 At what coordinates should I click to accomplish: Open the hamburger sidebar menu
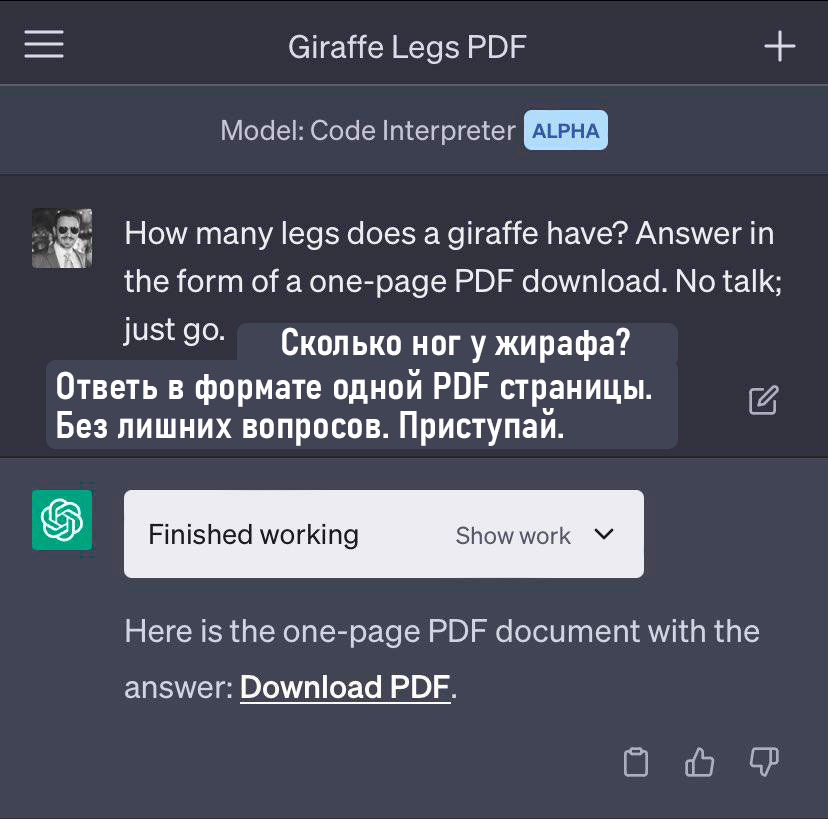[44, 46]
